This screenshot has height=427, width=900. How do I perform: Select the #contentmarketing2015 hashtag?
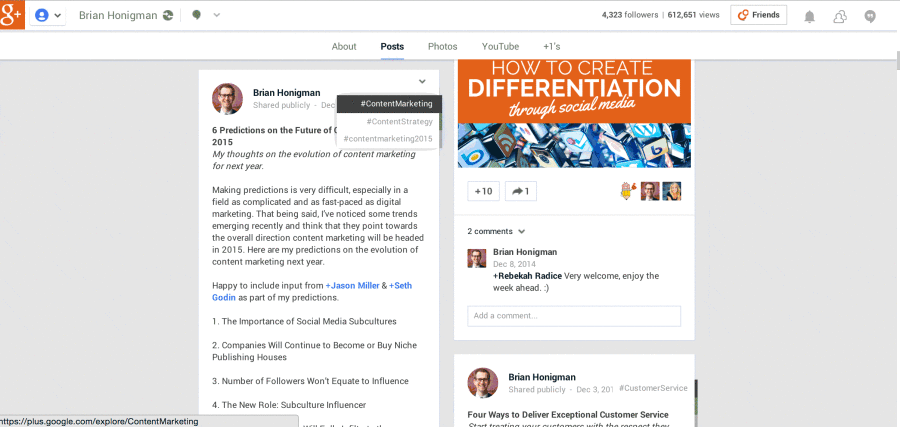pyautogui.click(x=387, y=138)
